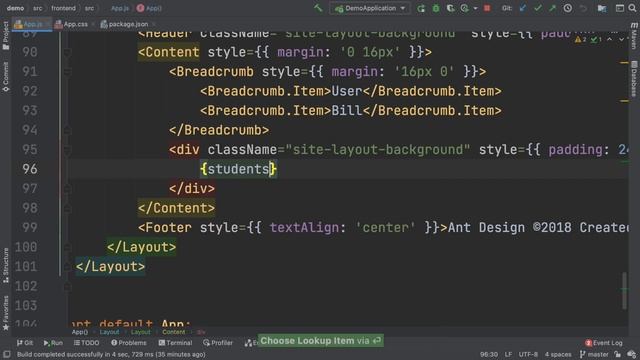Open the Structure tool window
Image resolution: width=640 pixels, height=360 pixels.
(6, 265)
